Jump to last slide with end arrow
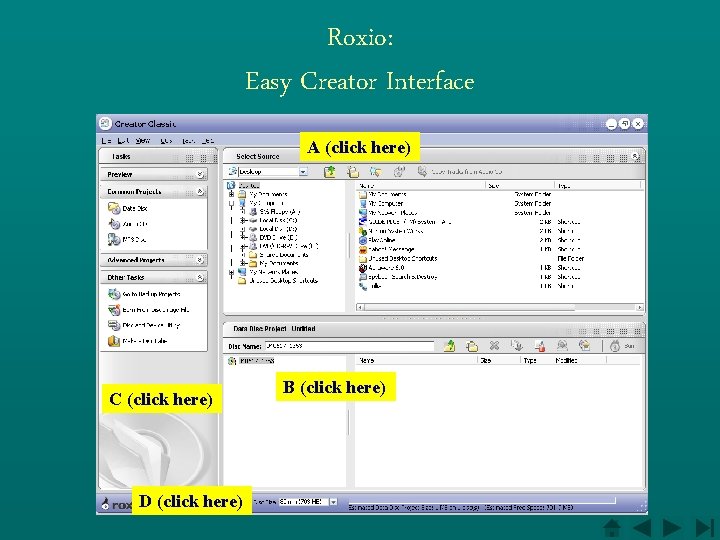 pos(704,527)
